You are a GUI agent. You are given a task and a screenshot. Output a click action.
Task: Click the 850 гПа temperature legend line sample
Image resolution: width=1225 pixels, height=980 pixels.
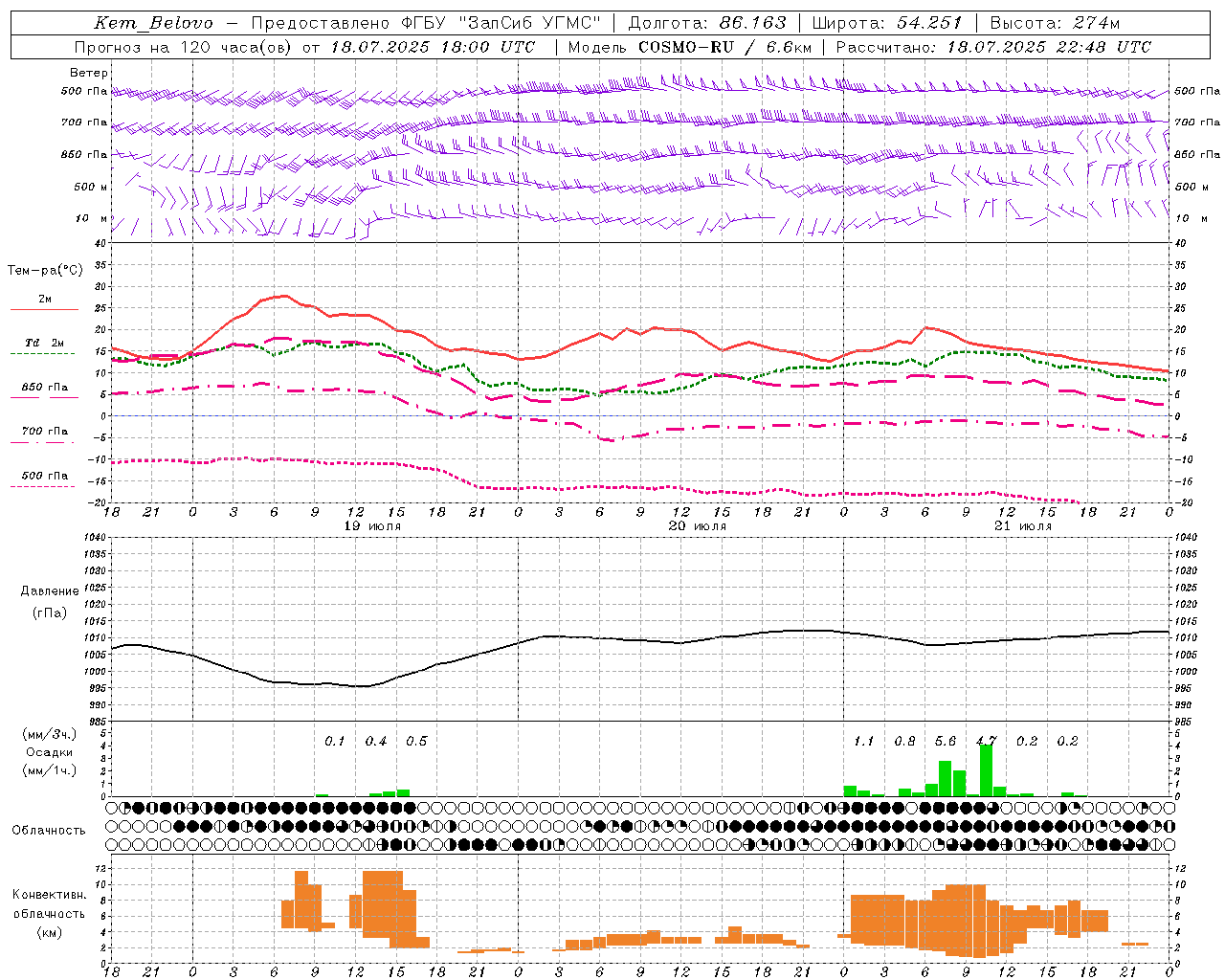click(x=45, y=397)
